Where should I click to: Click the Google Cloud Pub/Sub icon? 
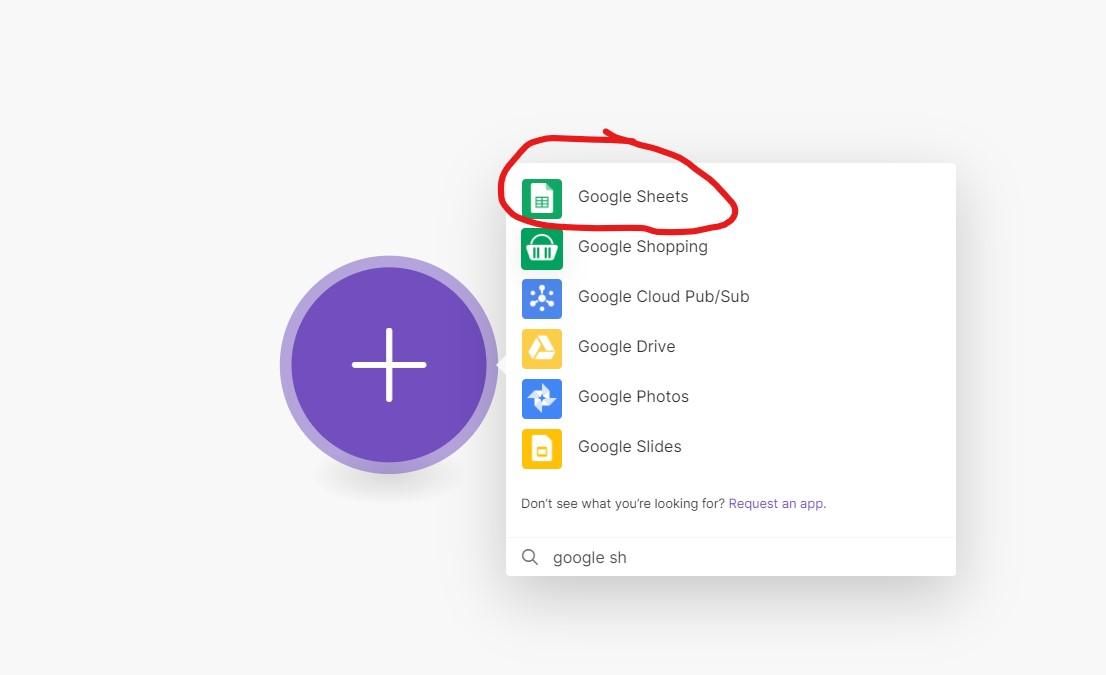[x=542, y=299]
